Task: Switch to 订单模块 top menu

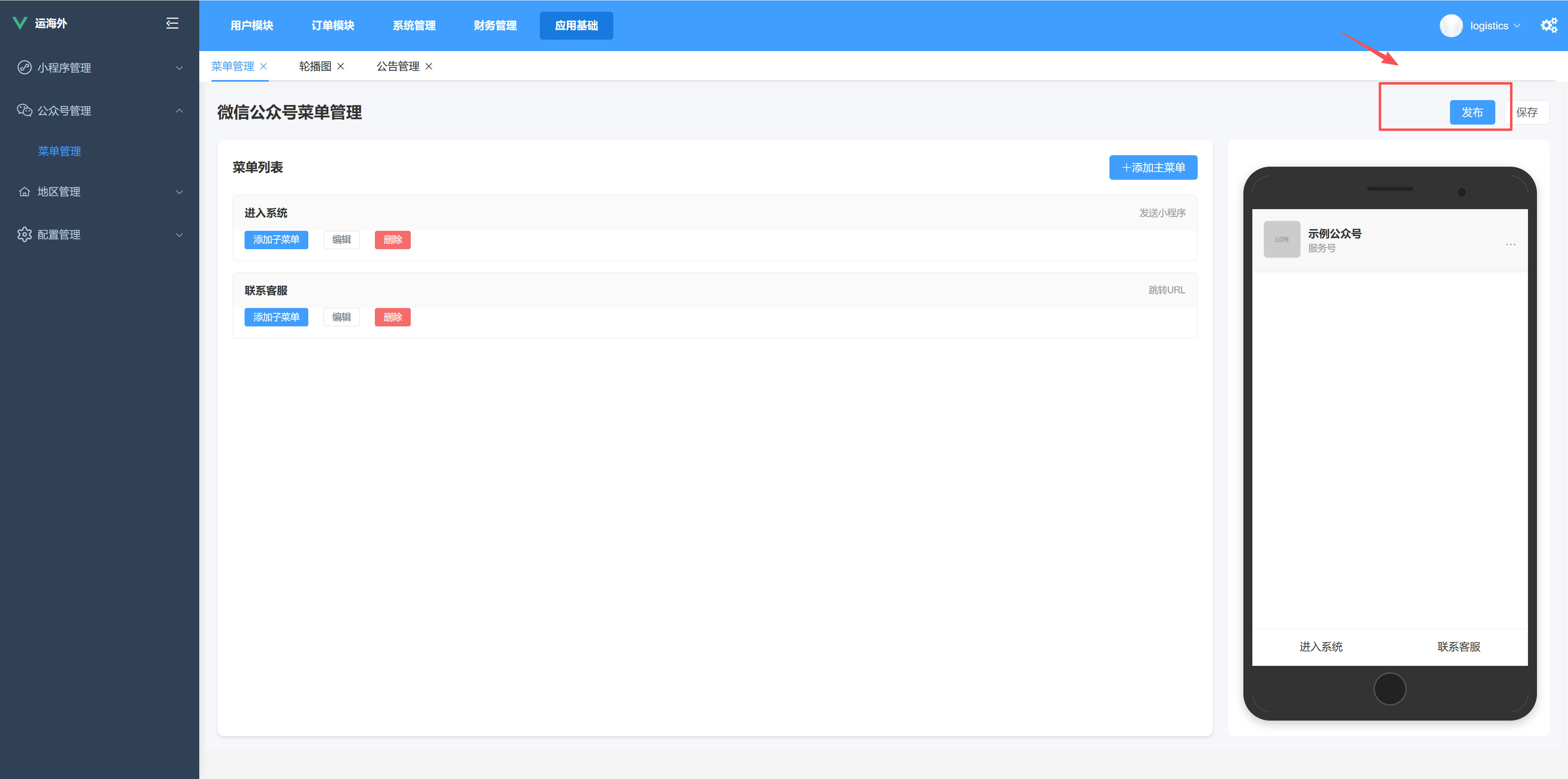Action: [x=333, y=26]
